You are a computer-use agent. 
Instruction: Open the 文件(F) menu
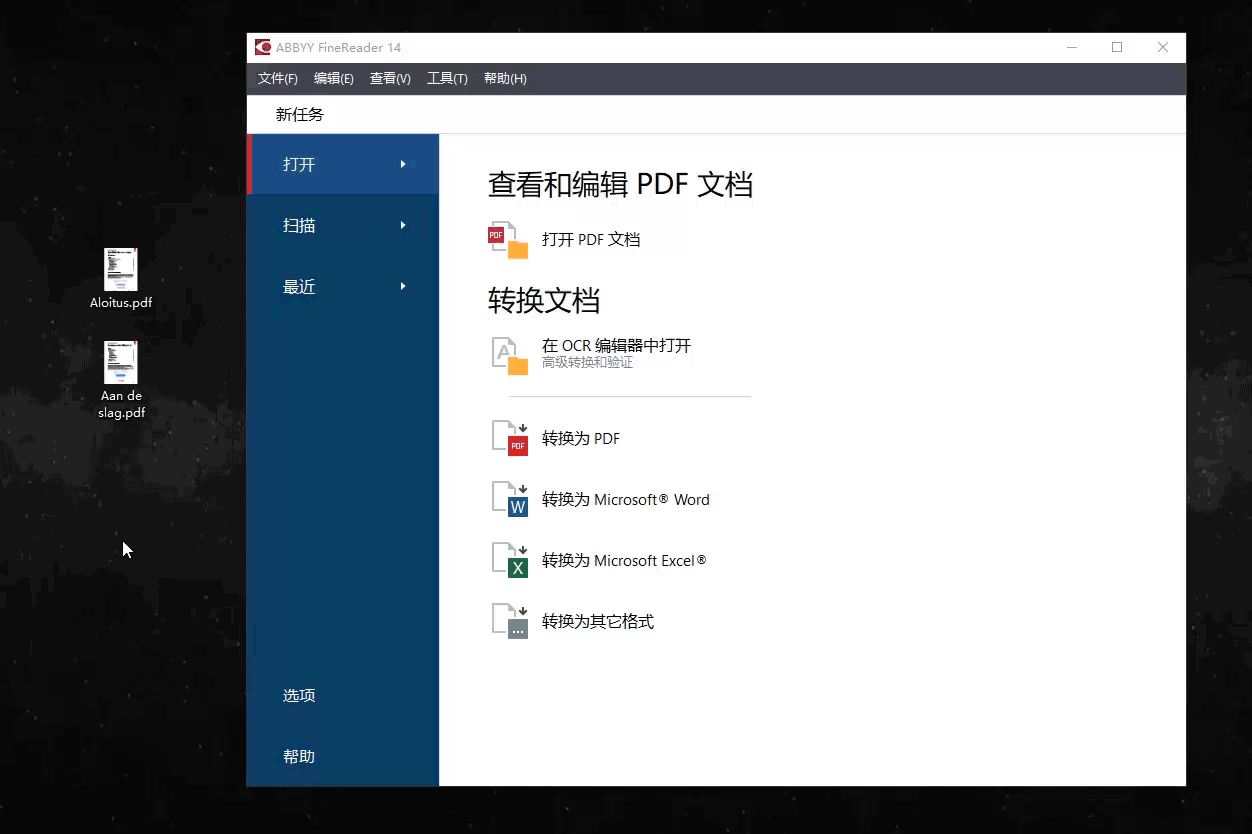278,79
